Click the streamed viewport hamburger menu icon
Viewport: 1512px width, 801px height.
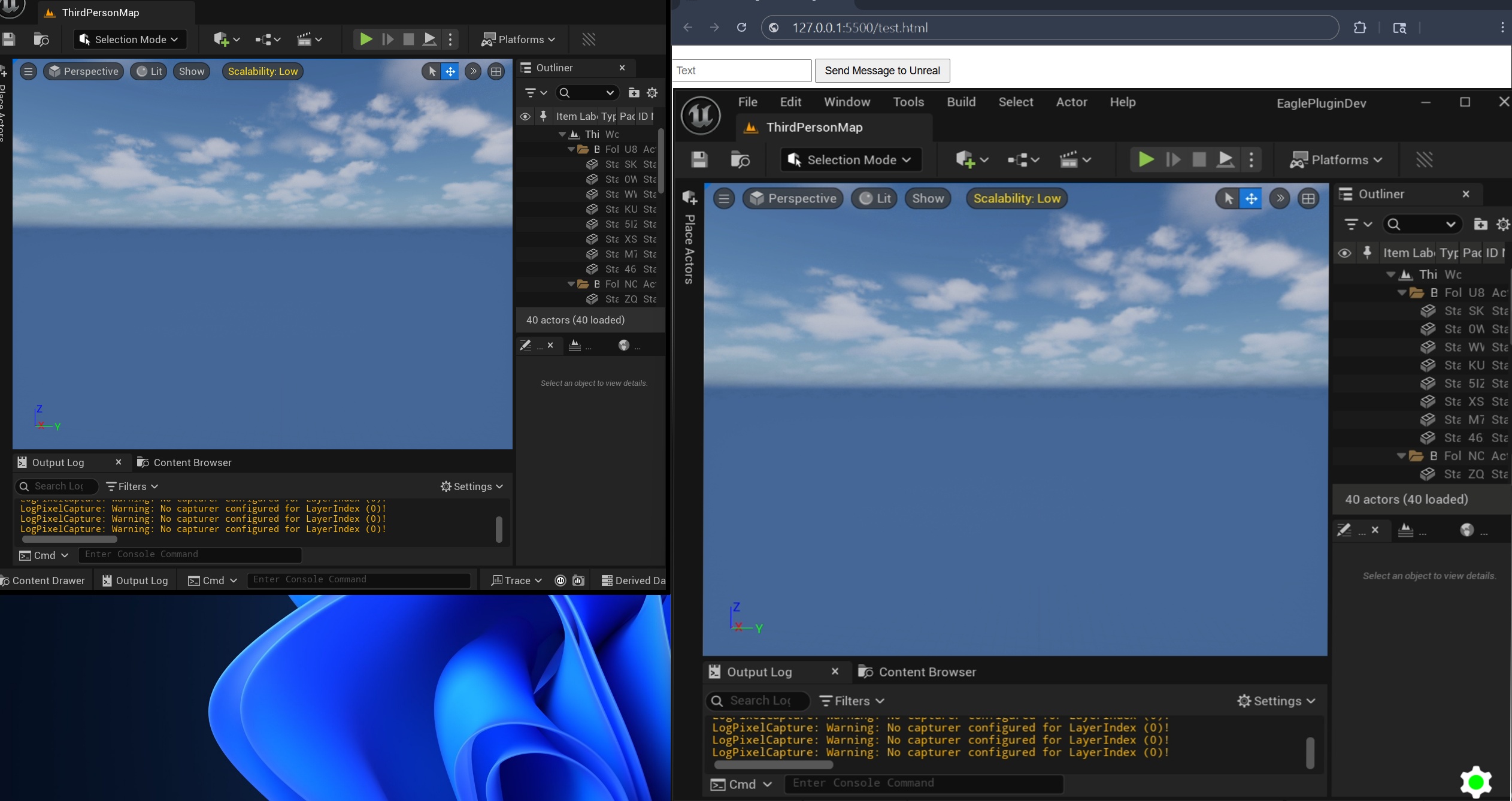(x=724, y=198)
